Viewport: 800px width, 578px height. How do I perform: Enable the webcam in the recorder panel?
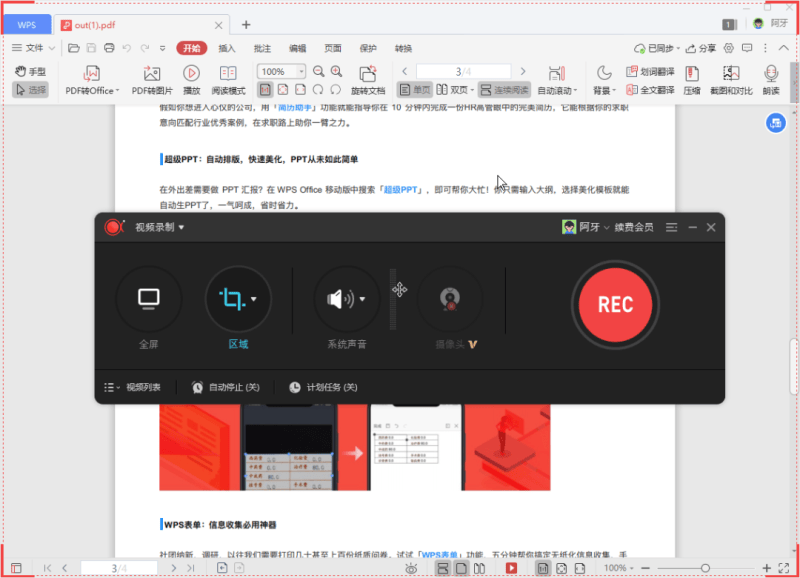tap(451, 297)
